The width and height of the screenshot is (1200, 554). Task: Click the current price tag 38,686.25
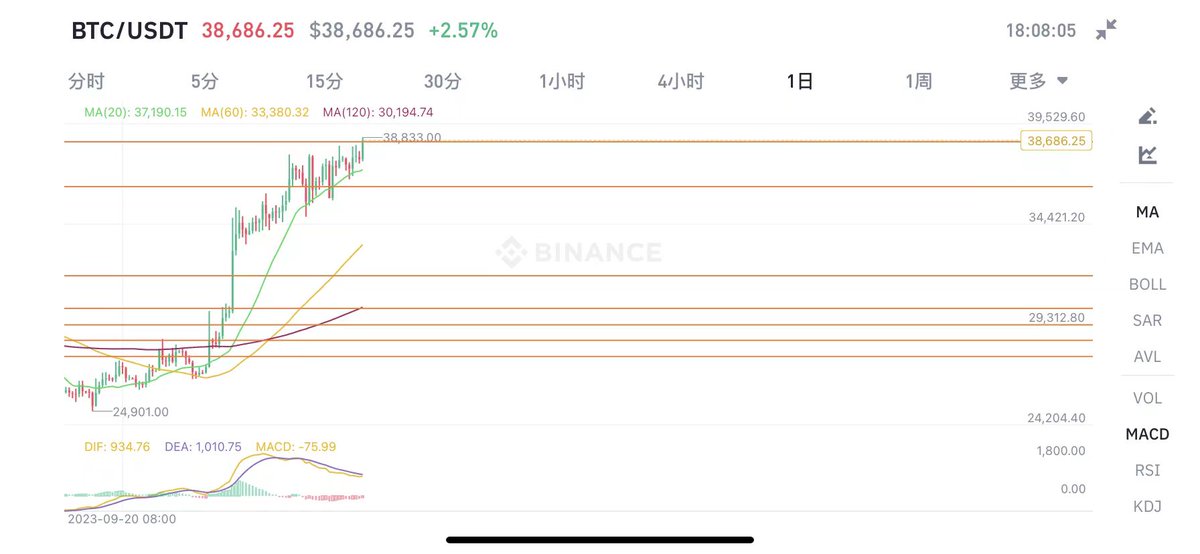tap(1056, 142)
